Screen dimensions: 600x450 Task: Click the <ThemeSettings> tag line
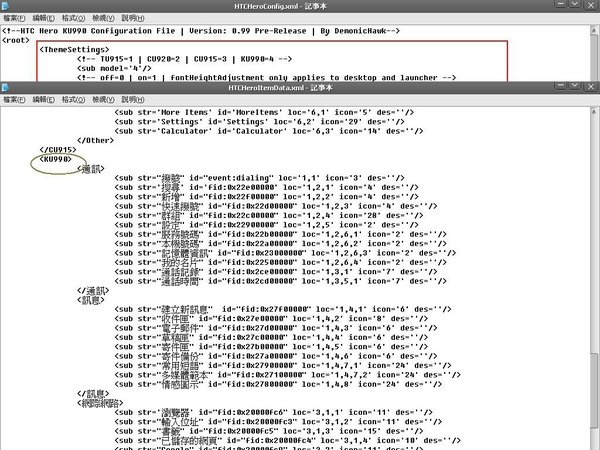(74, 50)
